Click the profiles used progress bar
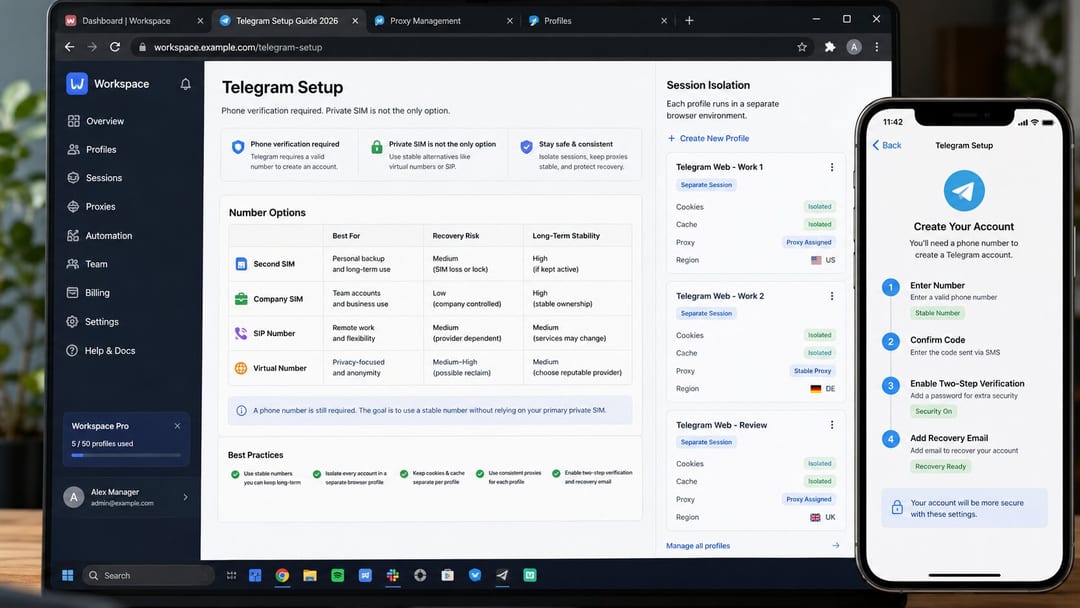1080x608 pixels. pos(126,455)
